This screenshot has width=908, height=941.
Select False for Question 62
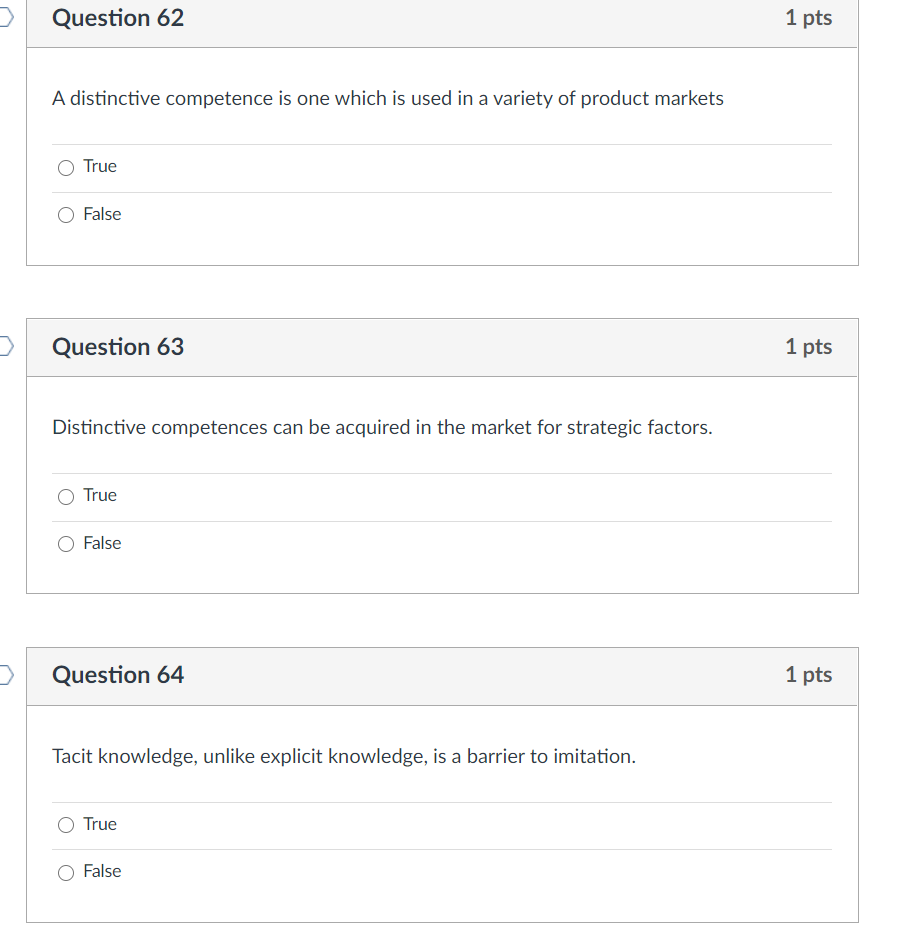[64, 214]
